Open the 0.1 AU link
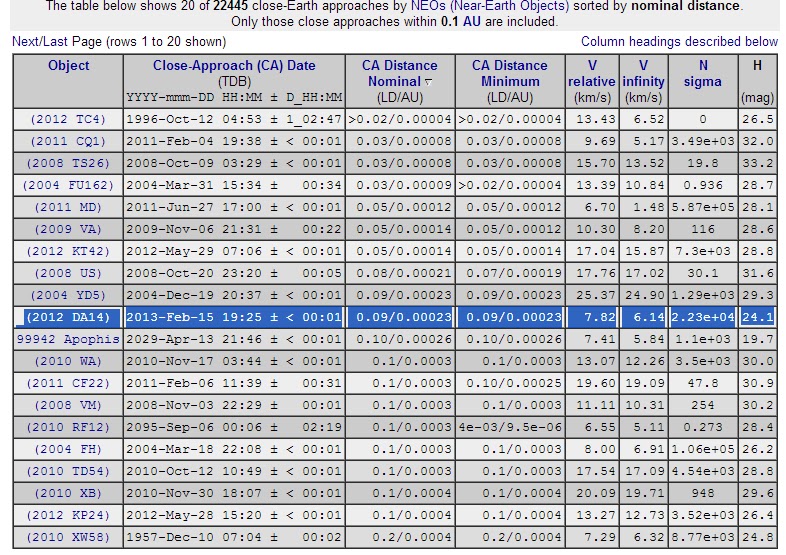Screen dimensions: 786x555 461,22
